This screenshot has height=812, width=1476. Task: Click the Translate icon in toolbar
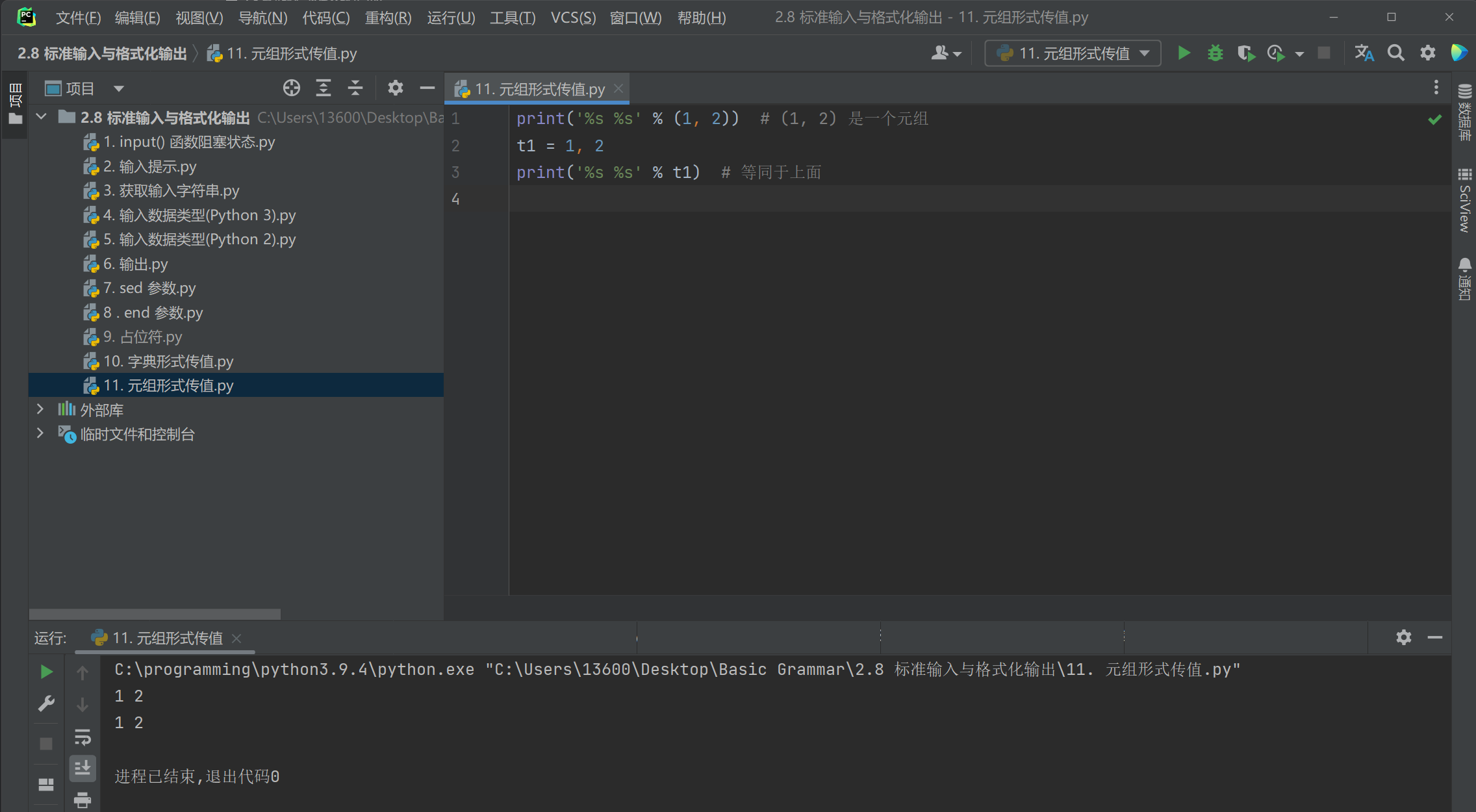(x=1364, y=53)
